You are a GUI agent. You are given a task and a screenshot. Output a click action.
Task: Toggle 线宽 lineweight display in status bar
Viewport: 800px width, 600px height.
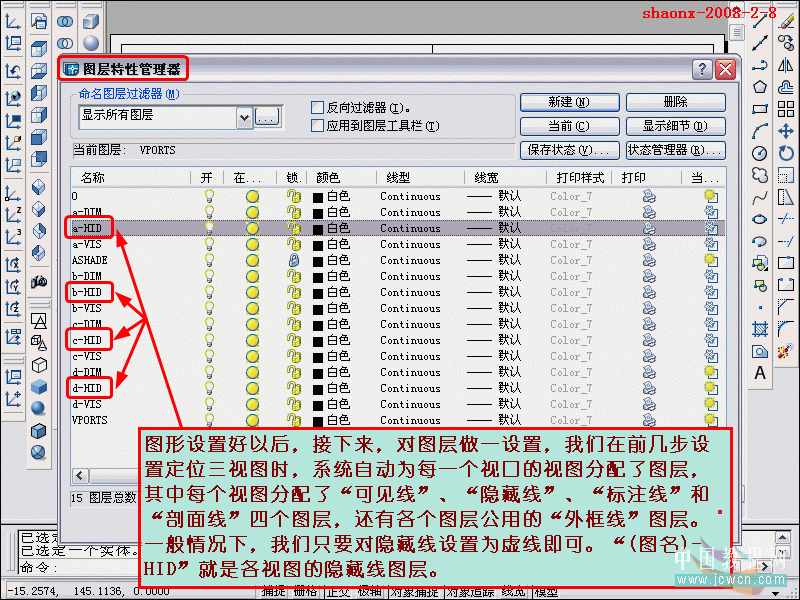tap(513, 592)
